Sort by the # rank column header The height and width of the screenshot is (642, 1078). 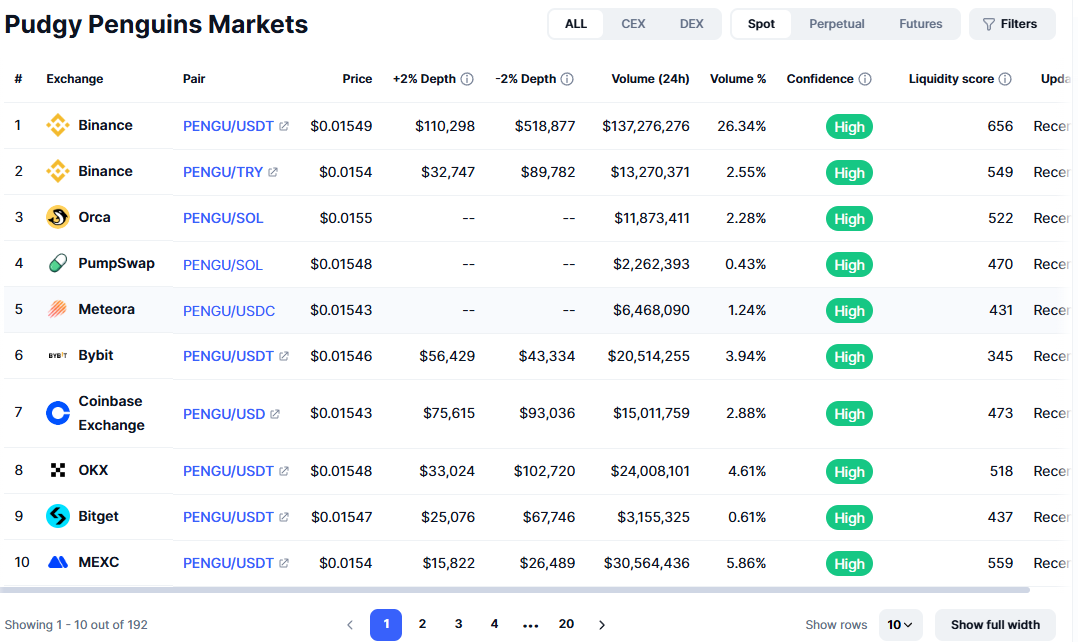pos(19,79)
